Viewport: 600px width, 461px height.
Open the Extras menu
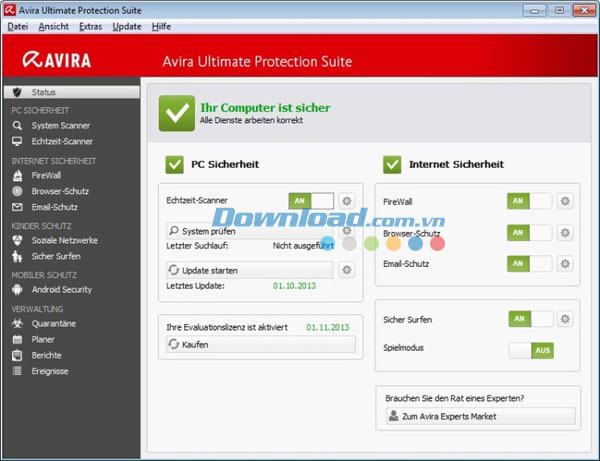click(x=91, y=26)
